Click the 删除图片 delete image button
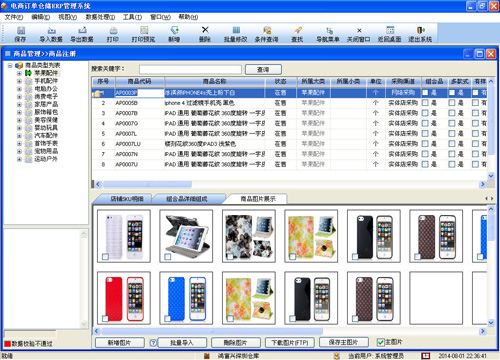The image size is (500, 360). click(x=235, y=343)
